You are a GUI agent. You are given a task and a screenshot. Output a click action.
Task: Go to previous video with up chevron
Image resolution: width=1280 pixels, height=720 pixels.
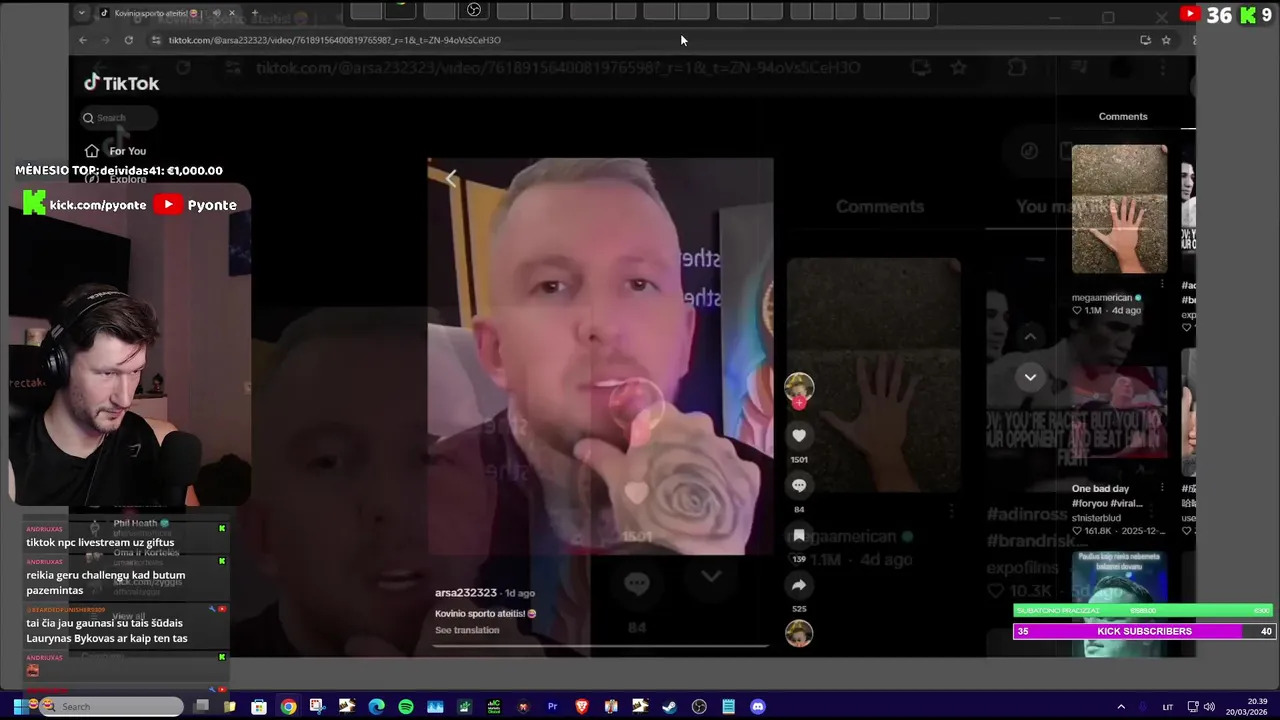[1030, 337]
